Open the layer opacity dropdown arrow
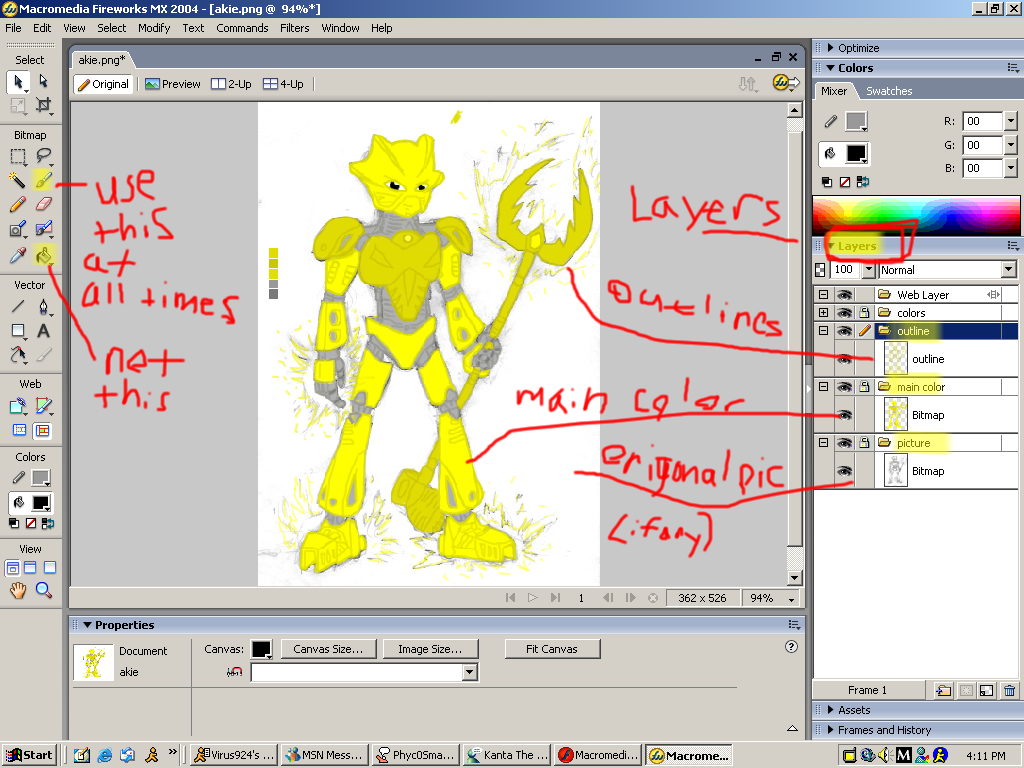Image resolution: width=1024 pixels, height=768 pixels. (x=869, y=270)
